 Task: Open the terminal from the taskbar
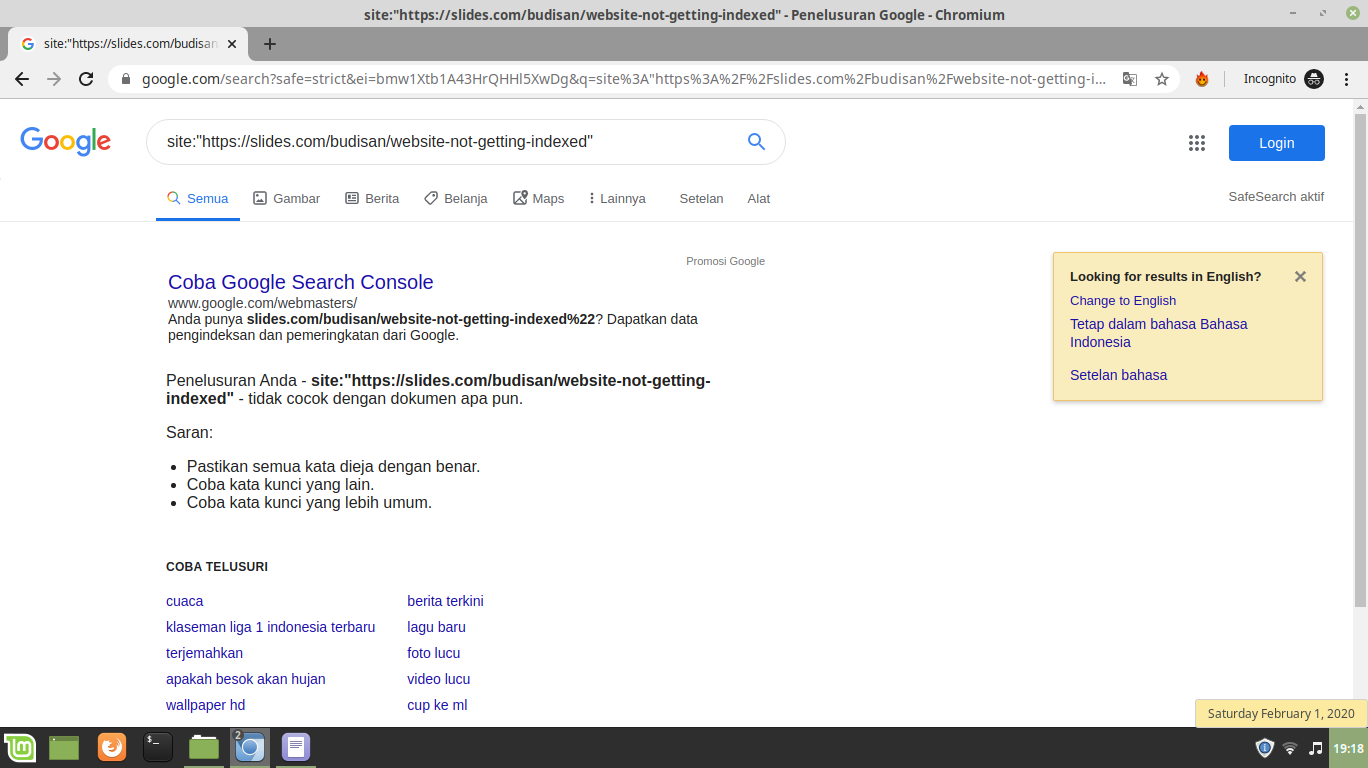pyautogui.click(x=158, y=747)
